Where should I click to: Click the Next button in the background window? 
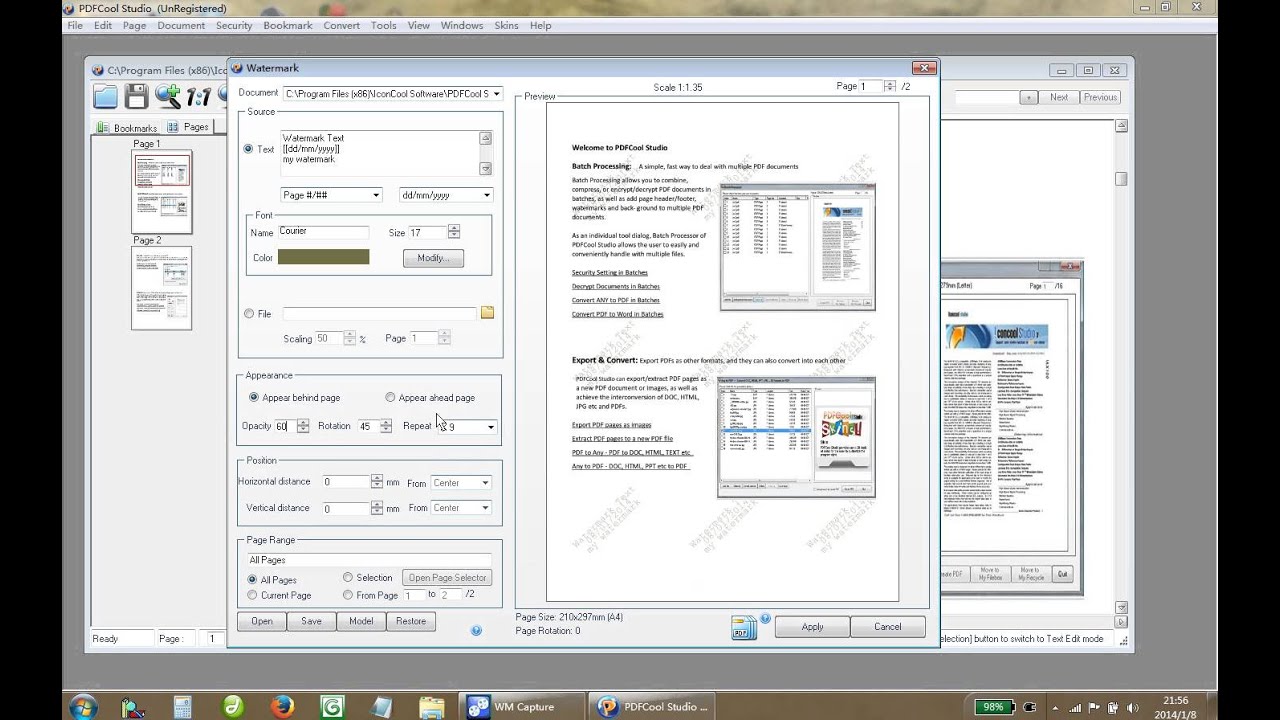[1059, 97]
